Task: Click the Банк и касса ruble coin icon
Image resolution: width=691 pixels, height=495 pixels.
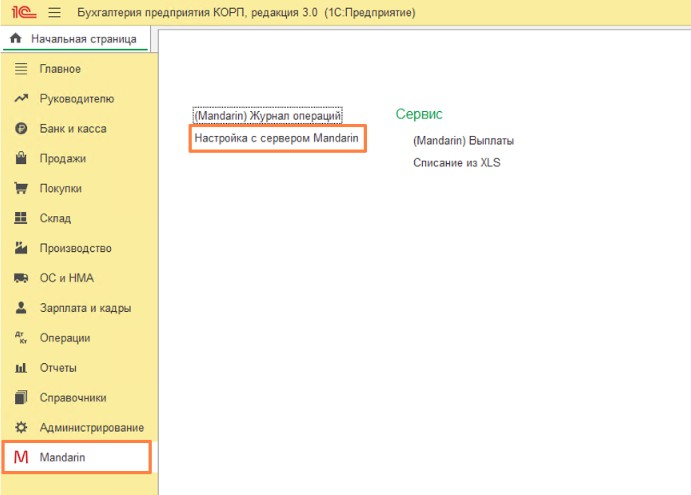Action: (21, 128)
